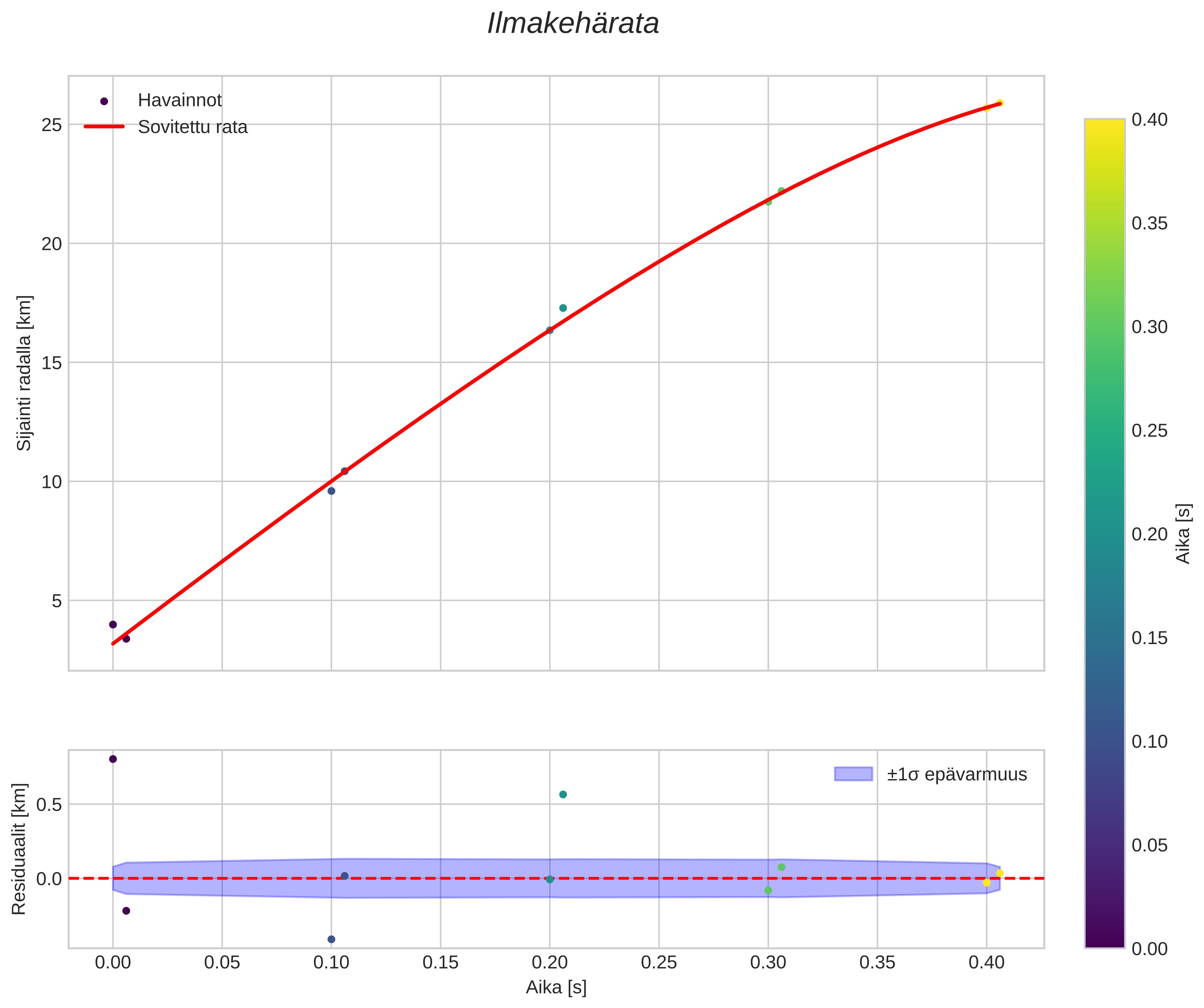Image resolution: width=1204 pixels, height=1008 pixels.
Task: Click the ±1σ epävarmuus legend swatch
Action: pyautogui.click(x=853, y=774)
